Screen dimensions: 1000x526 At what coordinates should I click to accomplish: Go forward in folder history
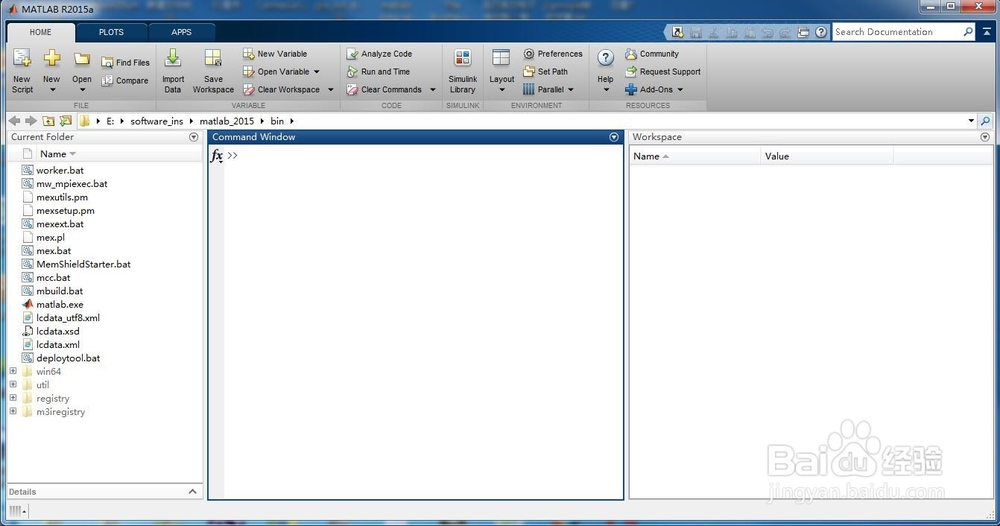[x=31, y=121]
